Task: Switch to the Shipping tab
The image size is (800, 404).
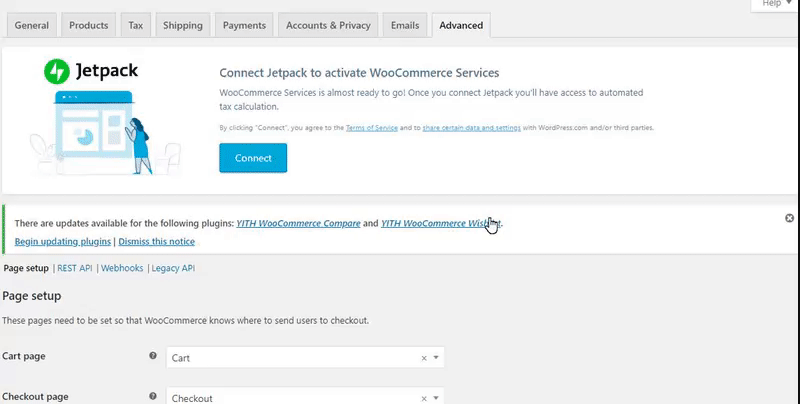Action: point(183,26)
